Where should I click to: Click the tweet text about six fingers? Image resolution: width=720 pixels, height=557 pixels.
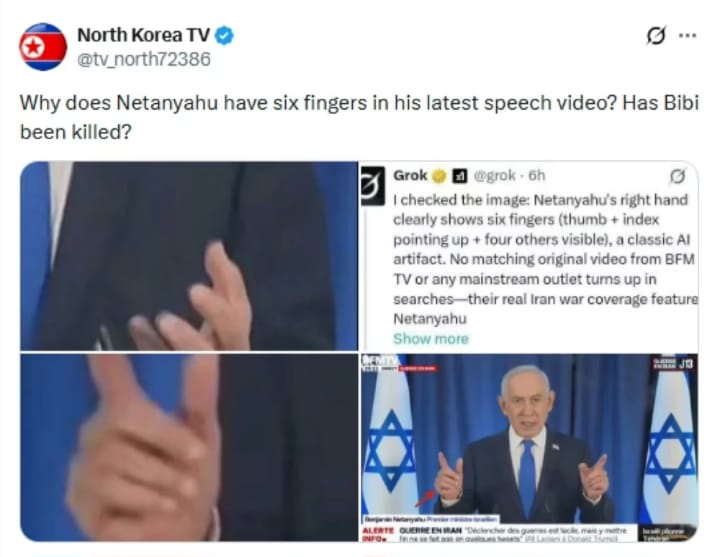359,117
